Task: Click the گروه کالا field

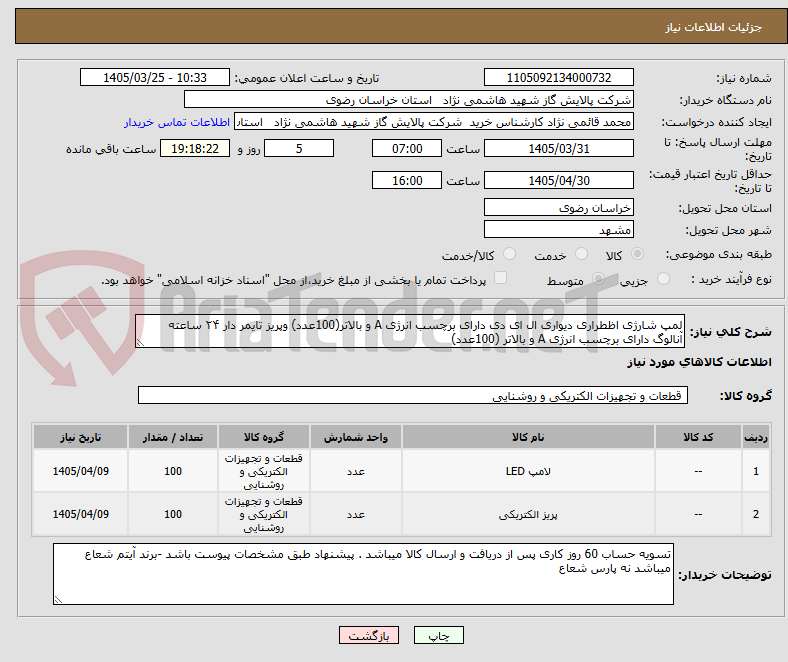Action: pyautogui.click(x=413, y=396)
